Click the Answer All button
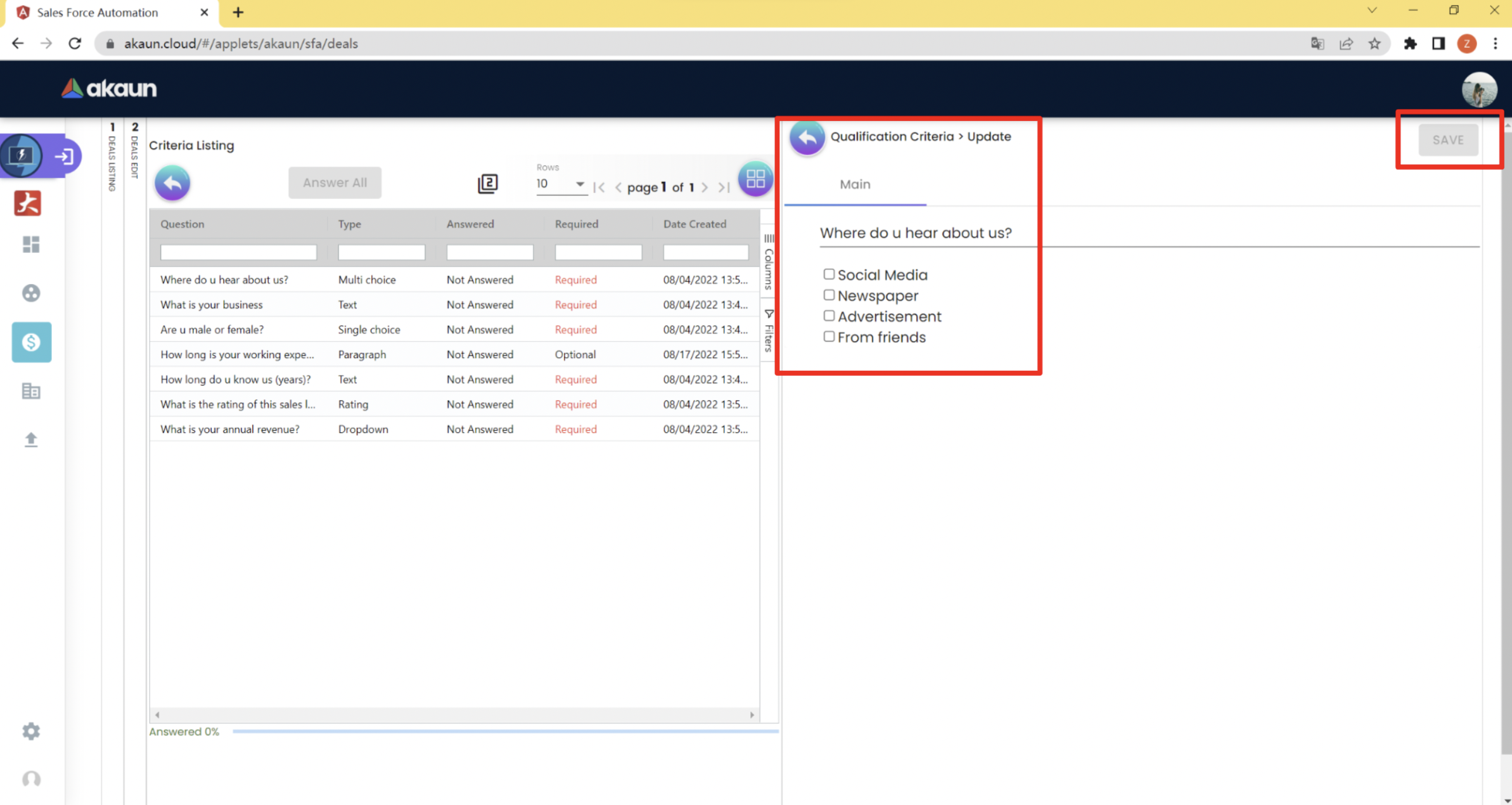Image resolution: width=1512 pixels, height=805 pixels. 335,183
